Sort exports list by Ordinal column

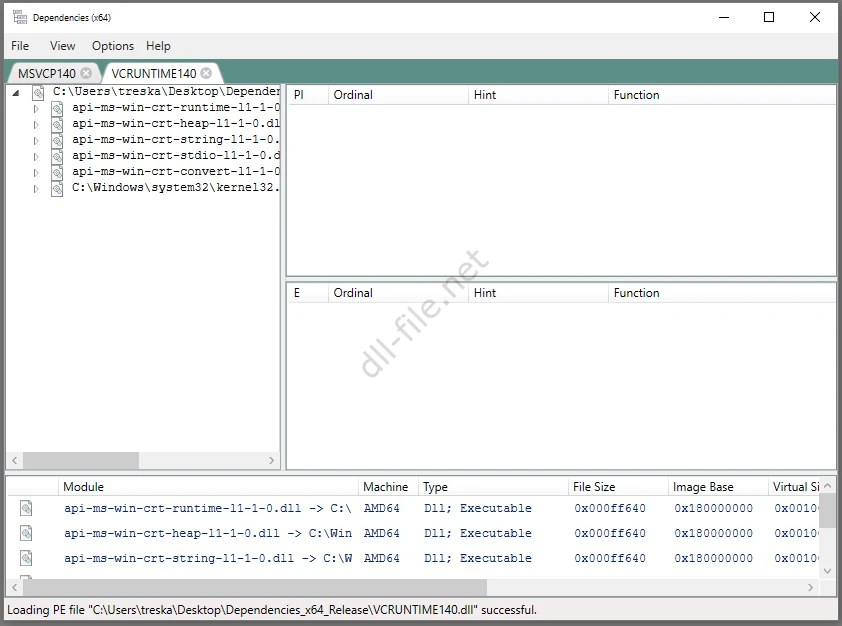pos(398,293)
